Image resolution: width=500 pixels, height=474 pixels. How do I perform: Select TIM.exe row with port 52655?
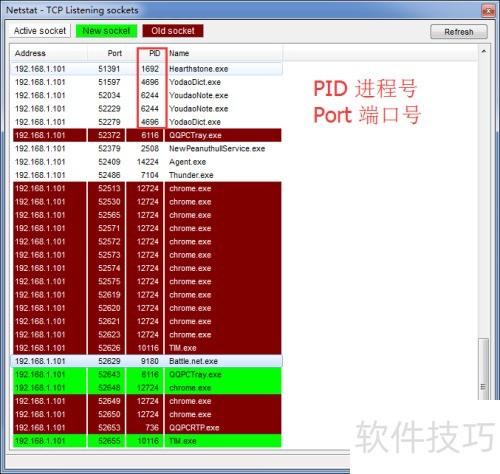pyautogui.click(x=147, y=441)
